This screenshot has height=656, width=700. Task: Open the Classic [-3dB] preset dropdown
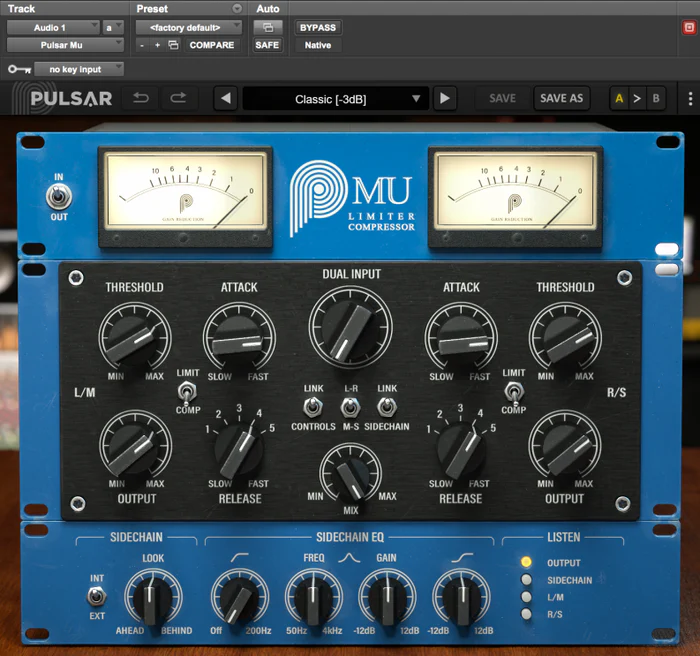click(x=336, y=98)
